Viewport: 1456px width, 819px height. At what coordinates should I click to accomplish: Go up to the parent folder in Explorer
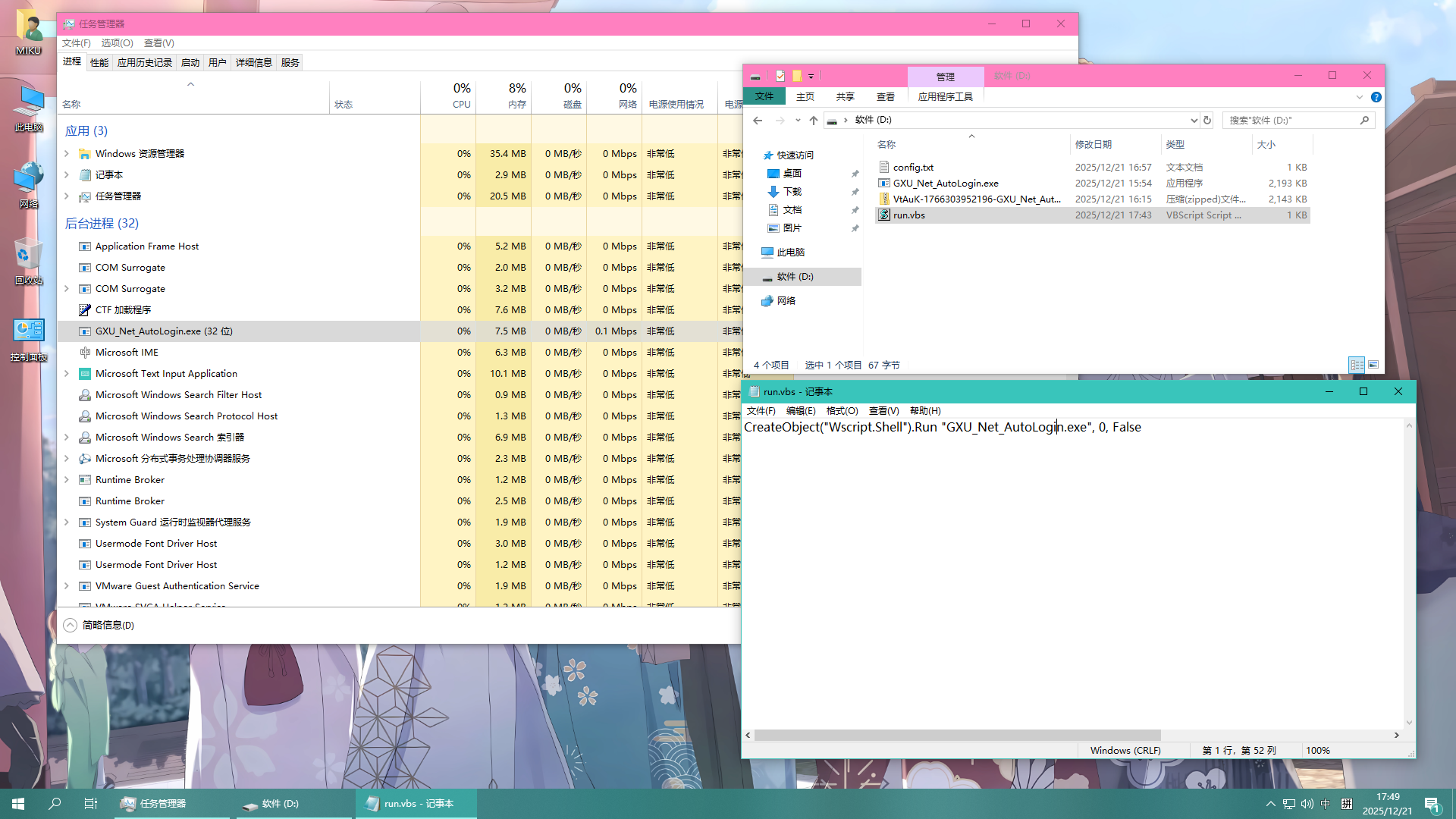click(813, 120)
